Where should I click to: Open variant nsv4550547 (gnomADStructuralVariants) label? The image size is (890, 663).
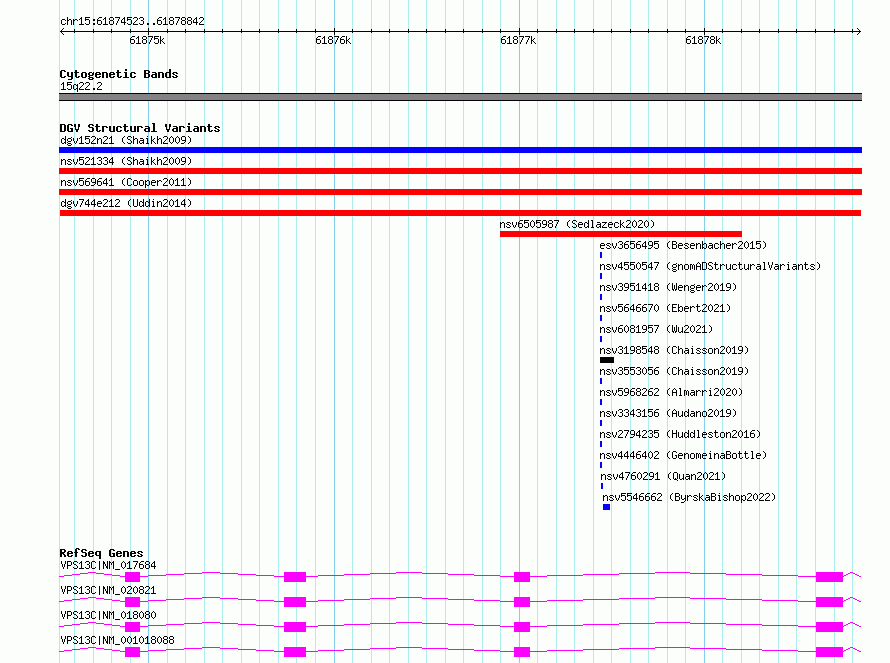point(710,266)
